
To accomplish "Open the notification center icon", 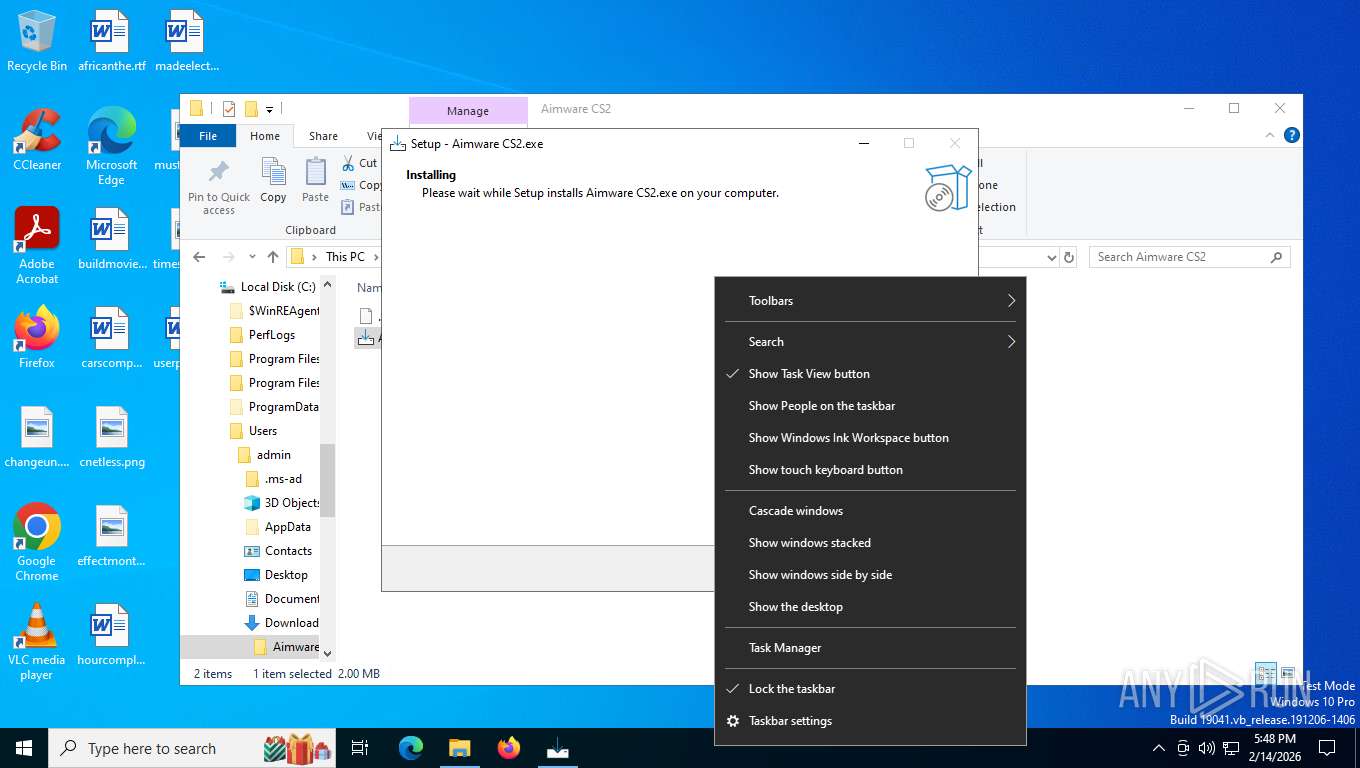I will (x=1327, y=747).
